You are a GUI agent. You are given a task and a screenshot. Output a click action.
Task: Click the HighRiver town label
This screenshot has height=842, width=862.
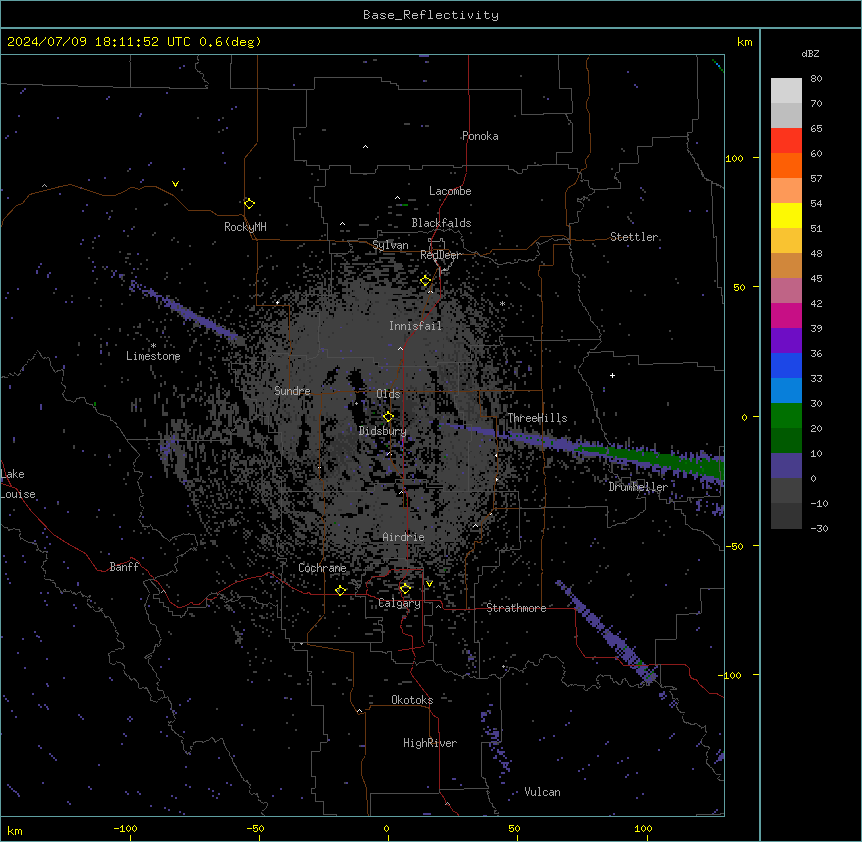[x=430, y=743]
